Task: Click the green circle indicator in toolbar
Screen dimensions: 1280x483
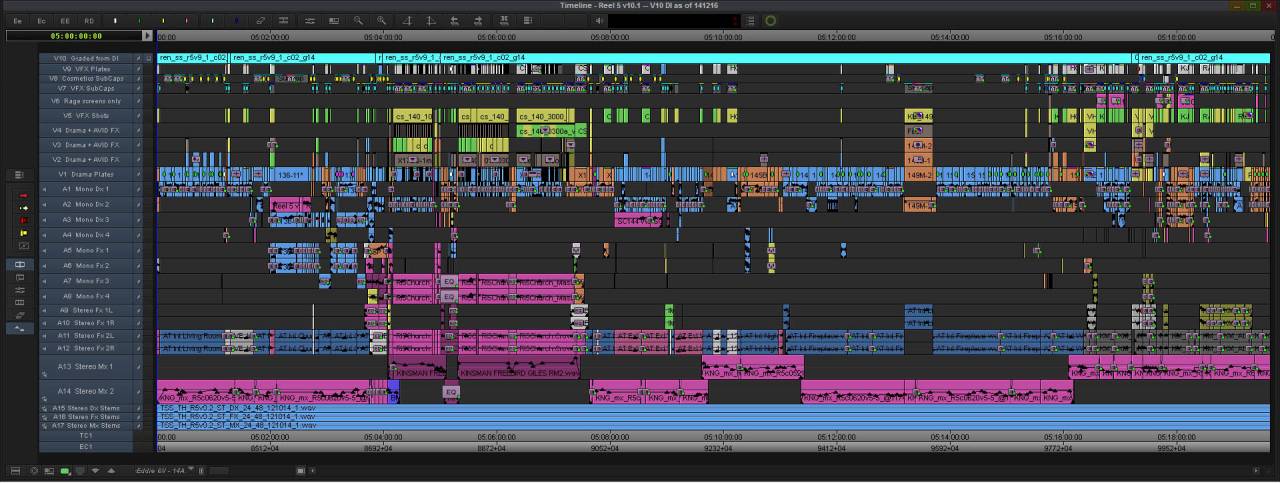Action: [x=771, y=20]
